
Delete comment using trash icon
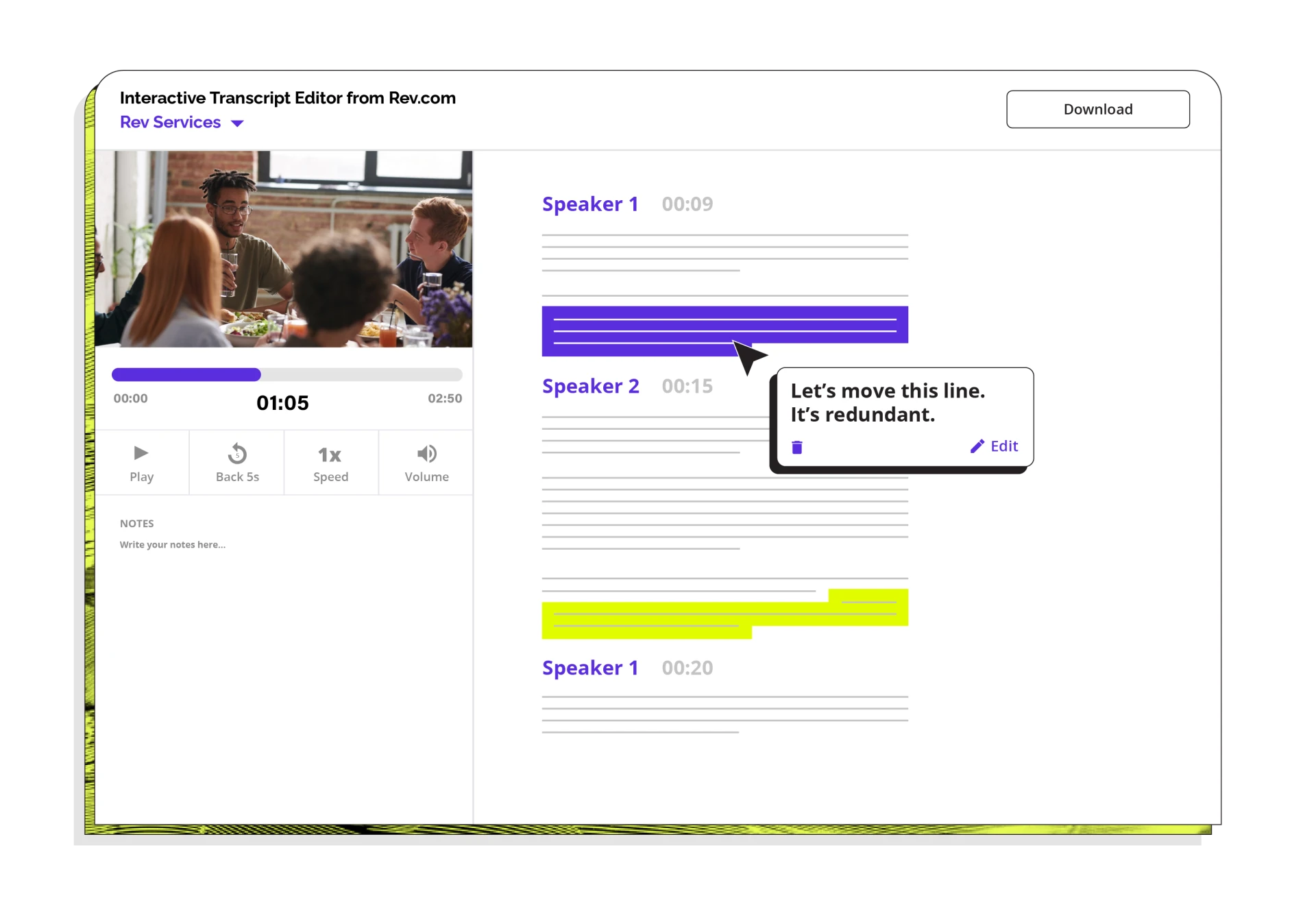(x=797, y=448)
